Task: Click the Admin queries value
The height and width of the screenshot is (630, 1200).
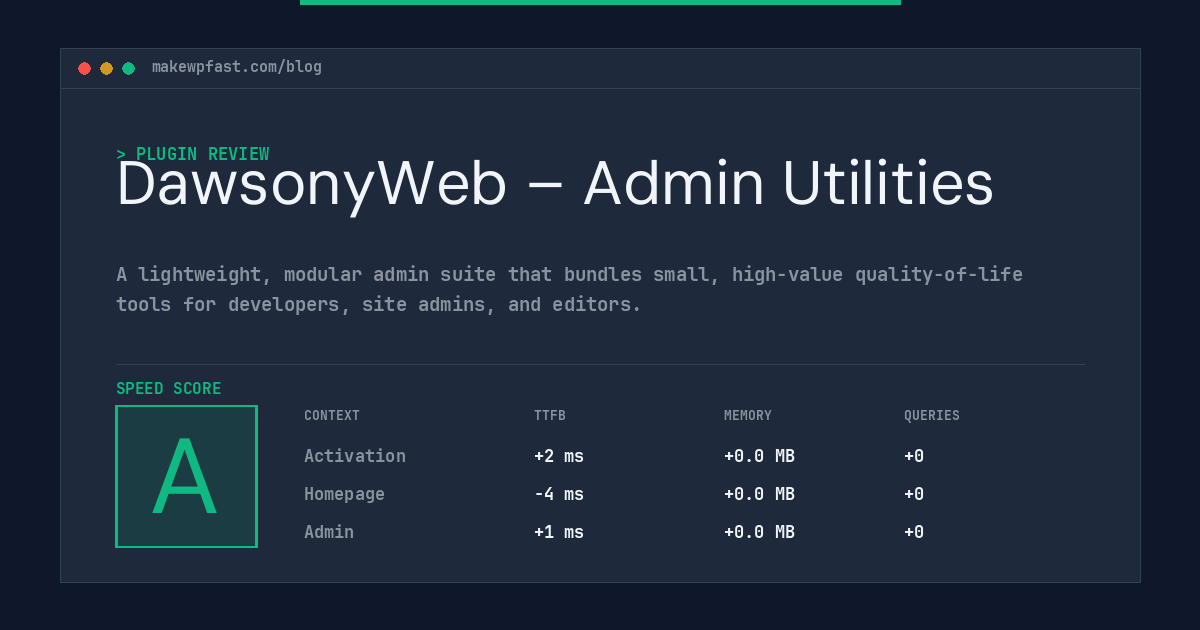Action: [914, 532]
